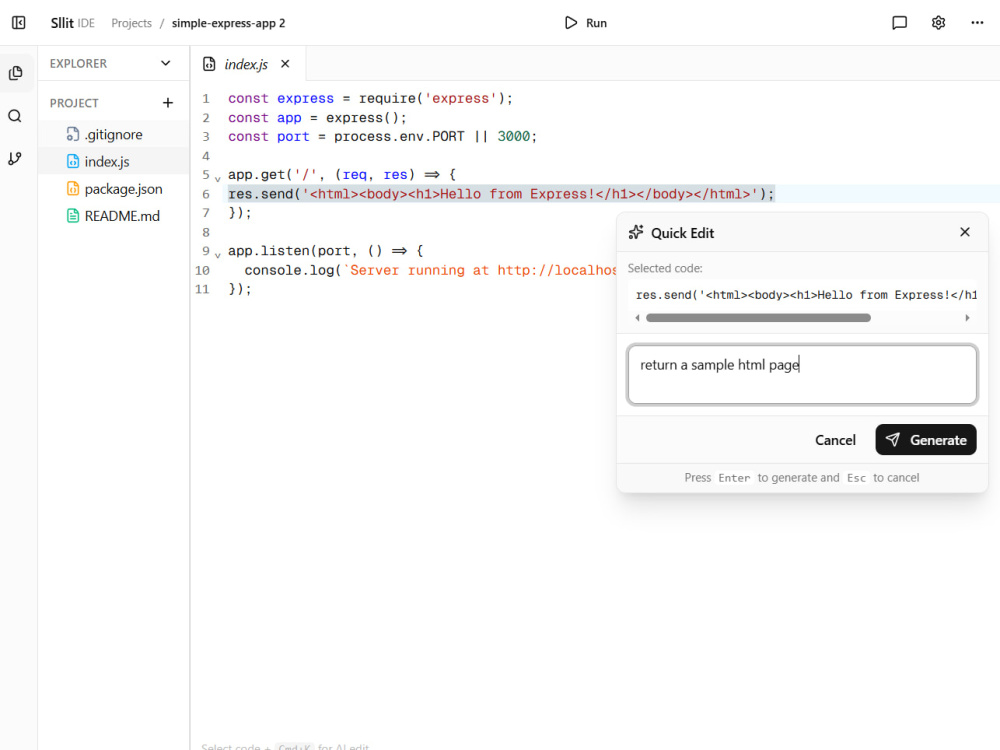1000x750 pixels.
Task: Click the selected code horizontal scrollbar thumb
Action: pyautogui.click(x=758, y=318)
